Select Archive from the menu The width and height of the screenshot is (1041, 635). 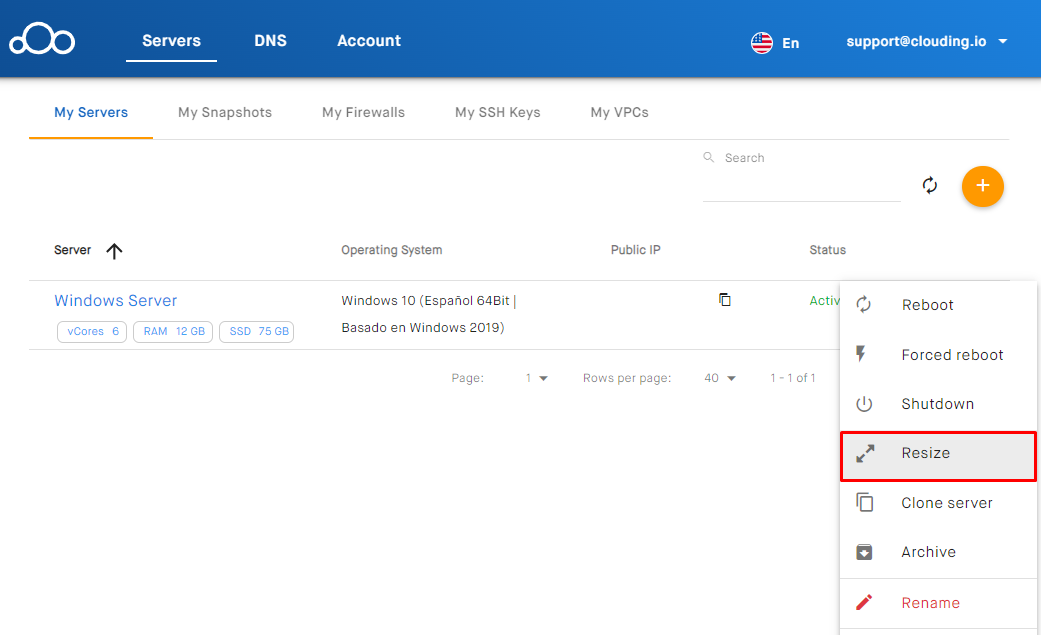pos(928,552)
